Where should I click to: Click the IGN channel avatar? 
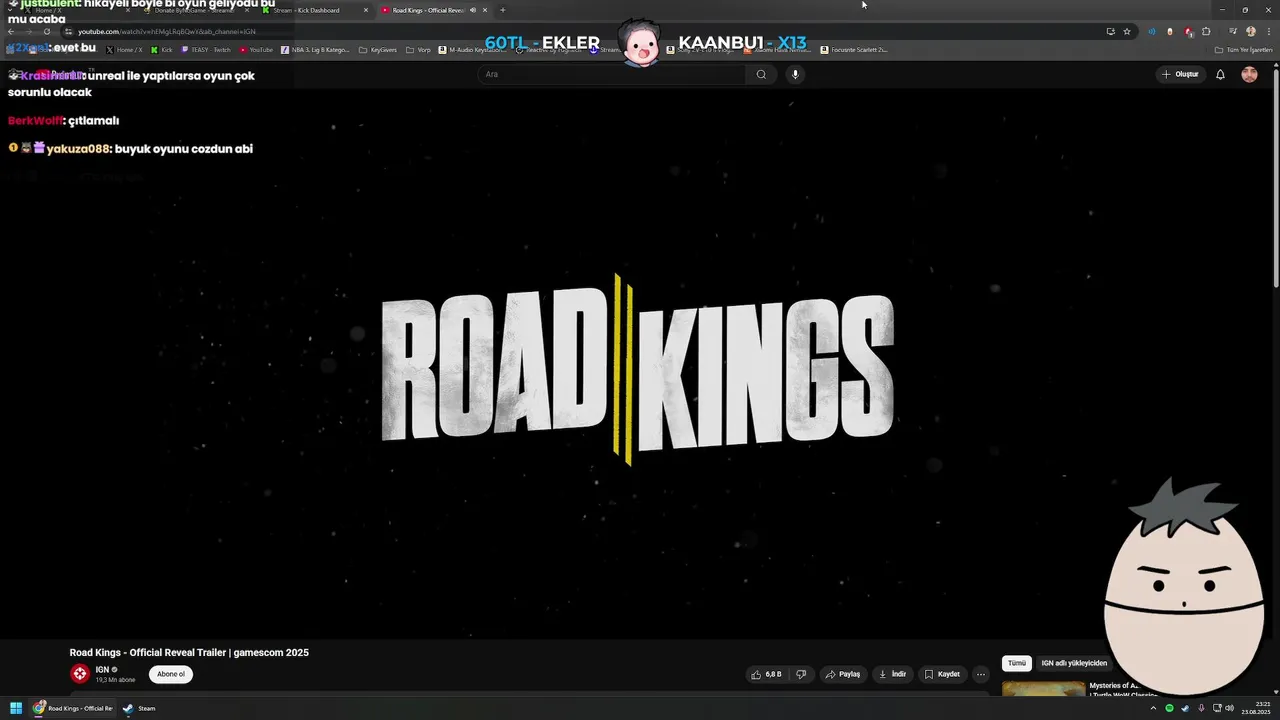pyautogui.click(x=80, y=674)
